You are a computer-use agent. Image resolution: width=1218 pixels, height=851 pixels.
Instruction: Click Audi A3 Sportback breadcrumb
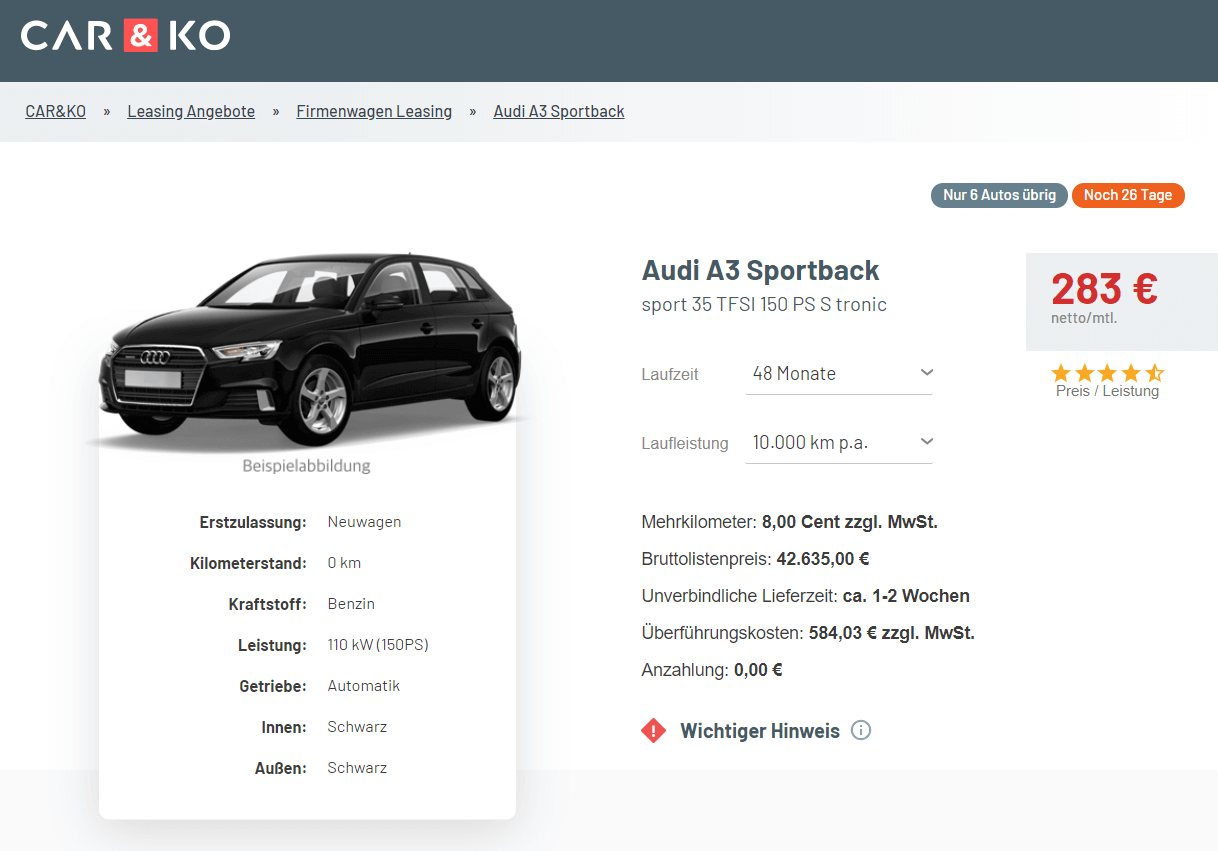[x=559, y=112]
